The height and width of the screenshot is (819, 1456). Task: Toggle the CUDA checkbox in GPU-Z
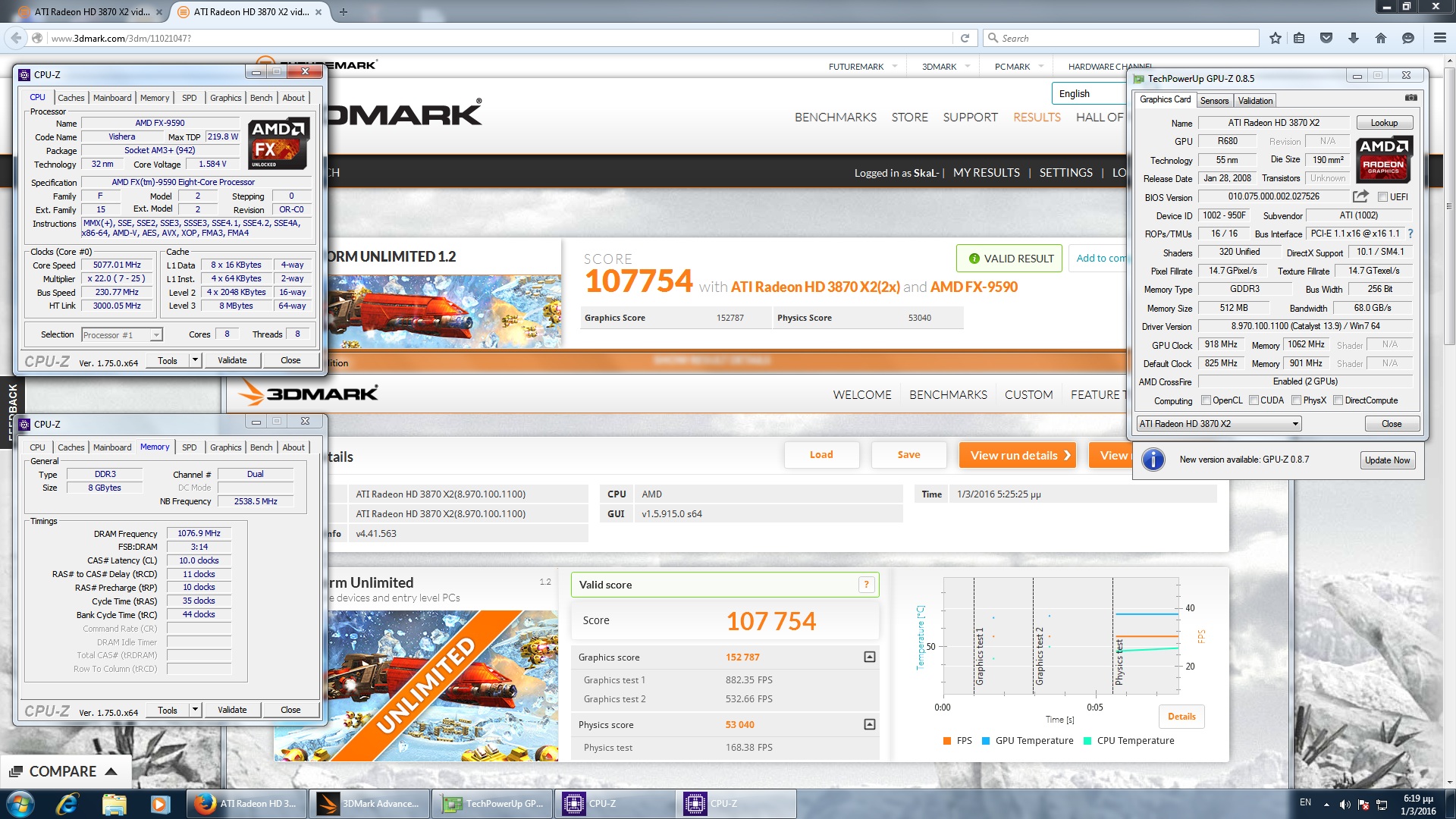[1254, 400]
